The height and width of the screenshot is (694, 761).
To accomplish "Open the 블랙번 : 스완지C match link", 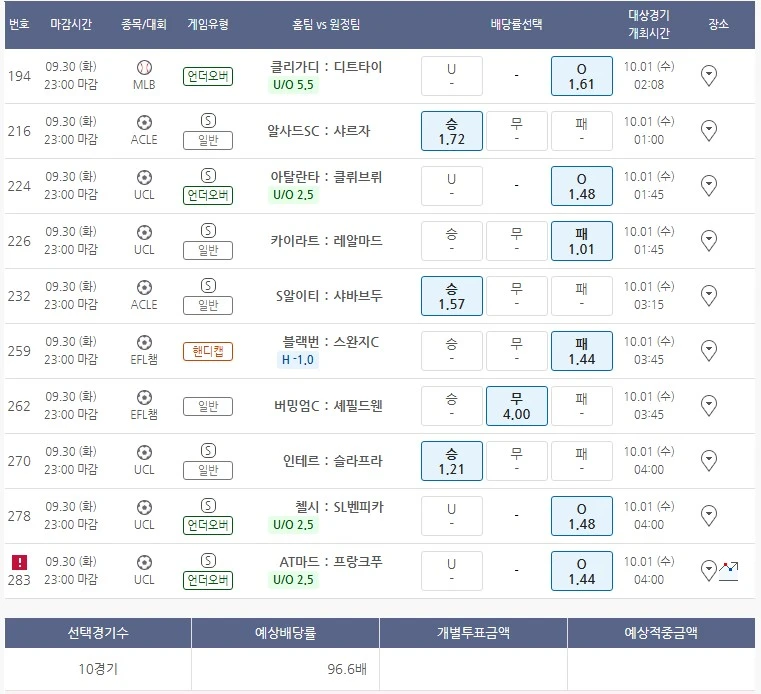I will click(x=331, y=341).
